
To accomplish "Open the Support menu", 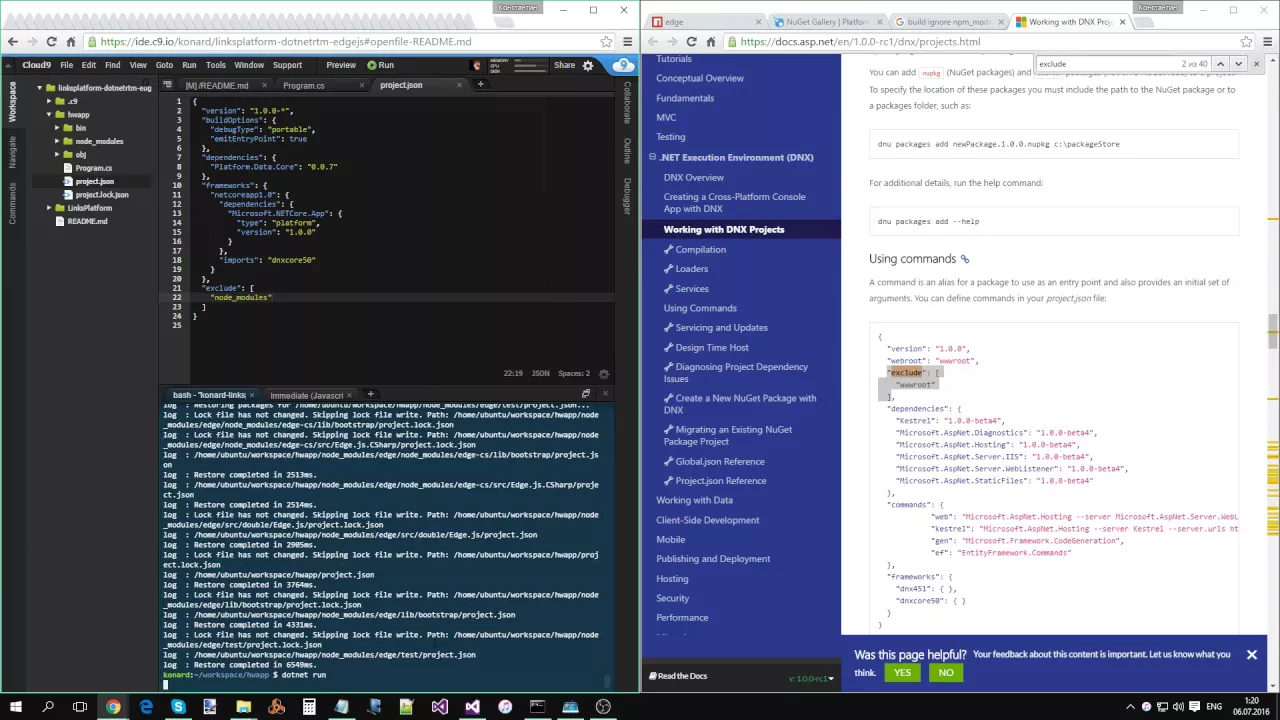I will (x=287, y=65).
